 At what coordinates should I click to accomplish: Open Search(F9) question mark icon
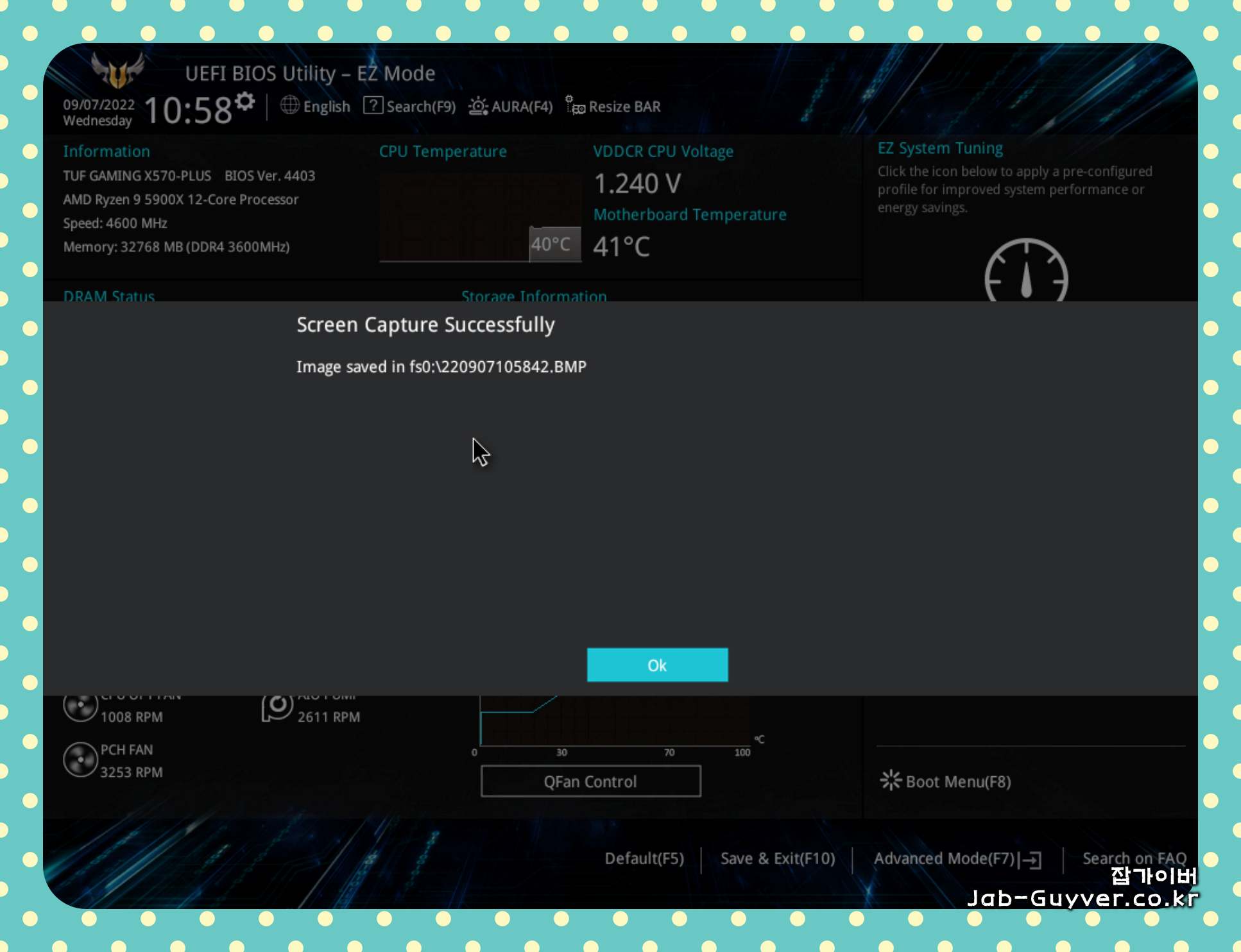[373, 105]
